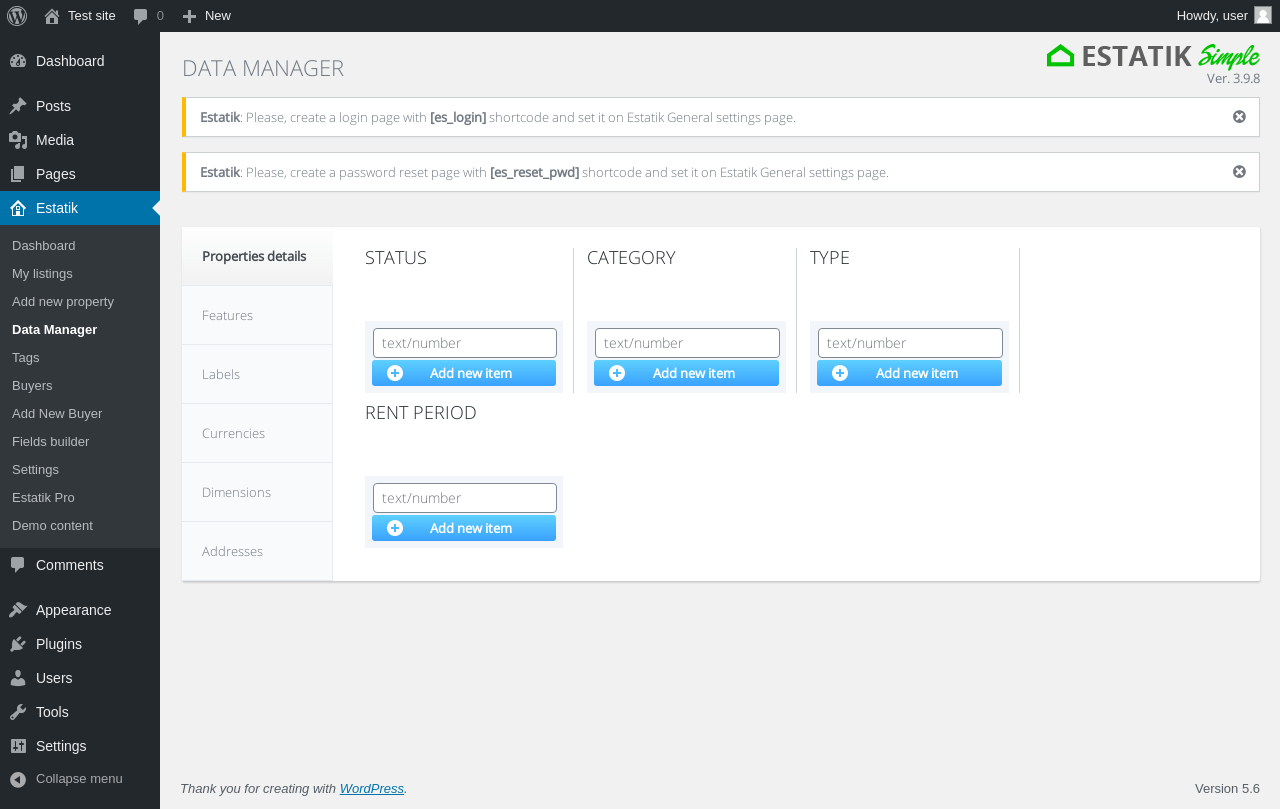Switch to the Labels tab
Image resolution: width=1280 pixels, height=809 pixels.
(x=257, y=374)
